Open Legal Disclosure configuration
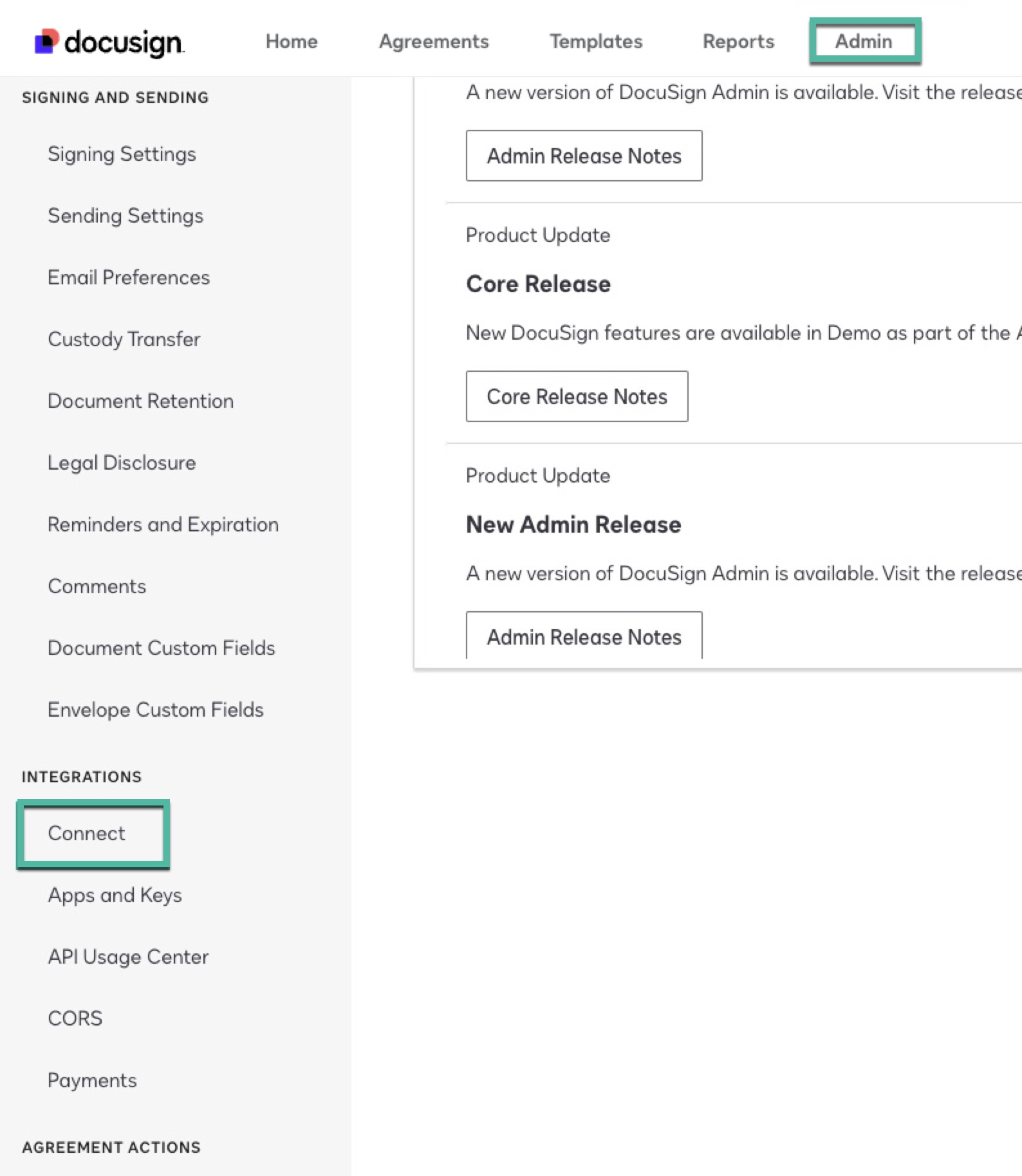 tap(122, 462)
